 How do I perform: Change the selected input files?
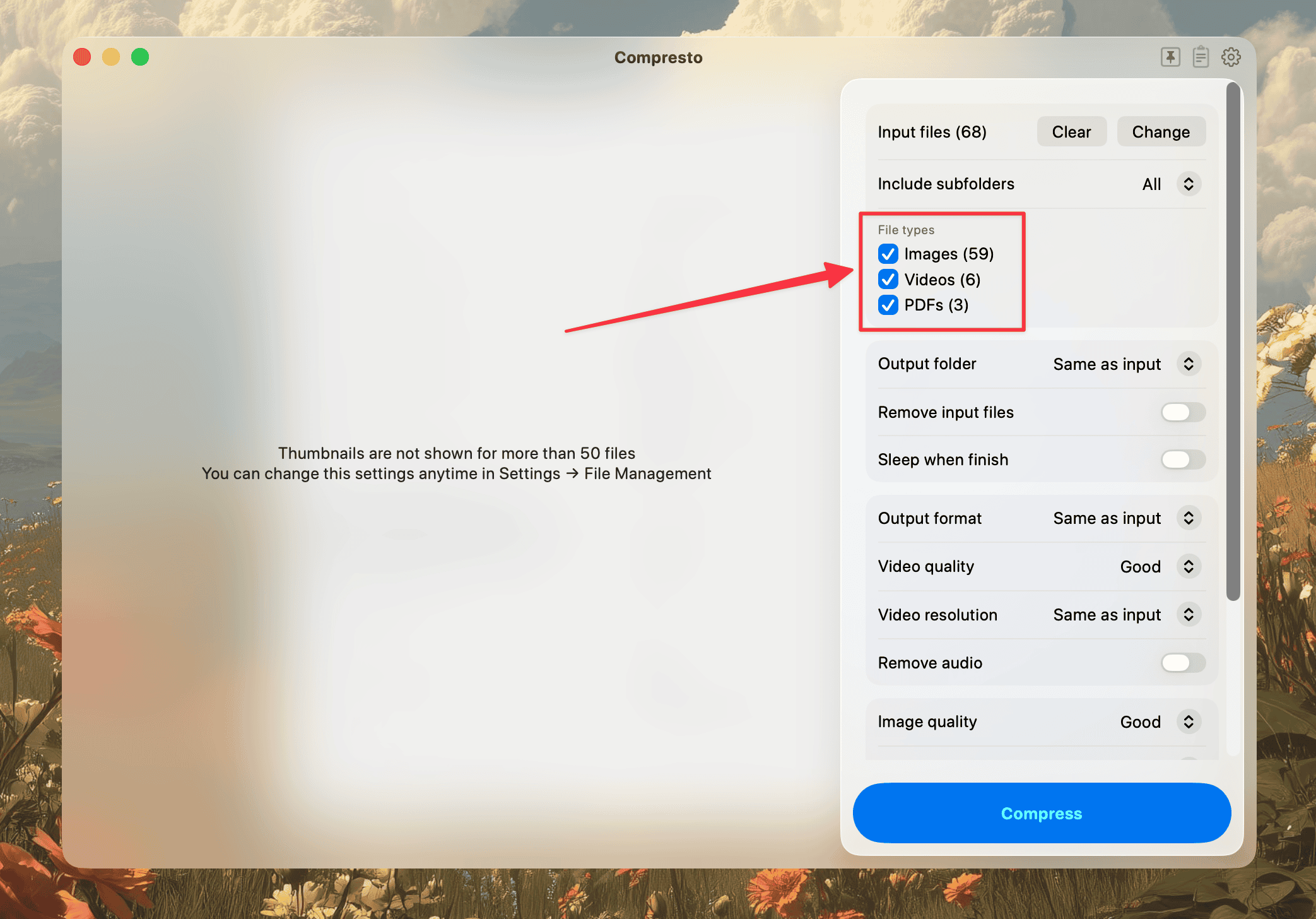point(1161,131)
